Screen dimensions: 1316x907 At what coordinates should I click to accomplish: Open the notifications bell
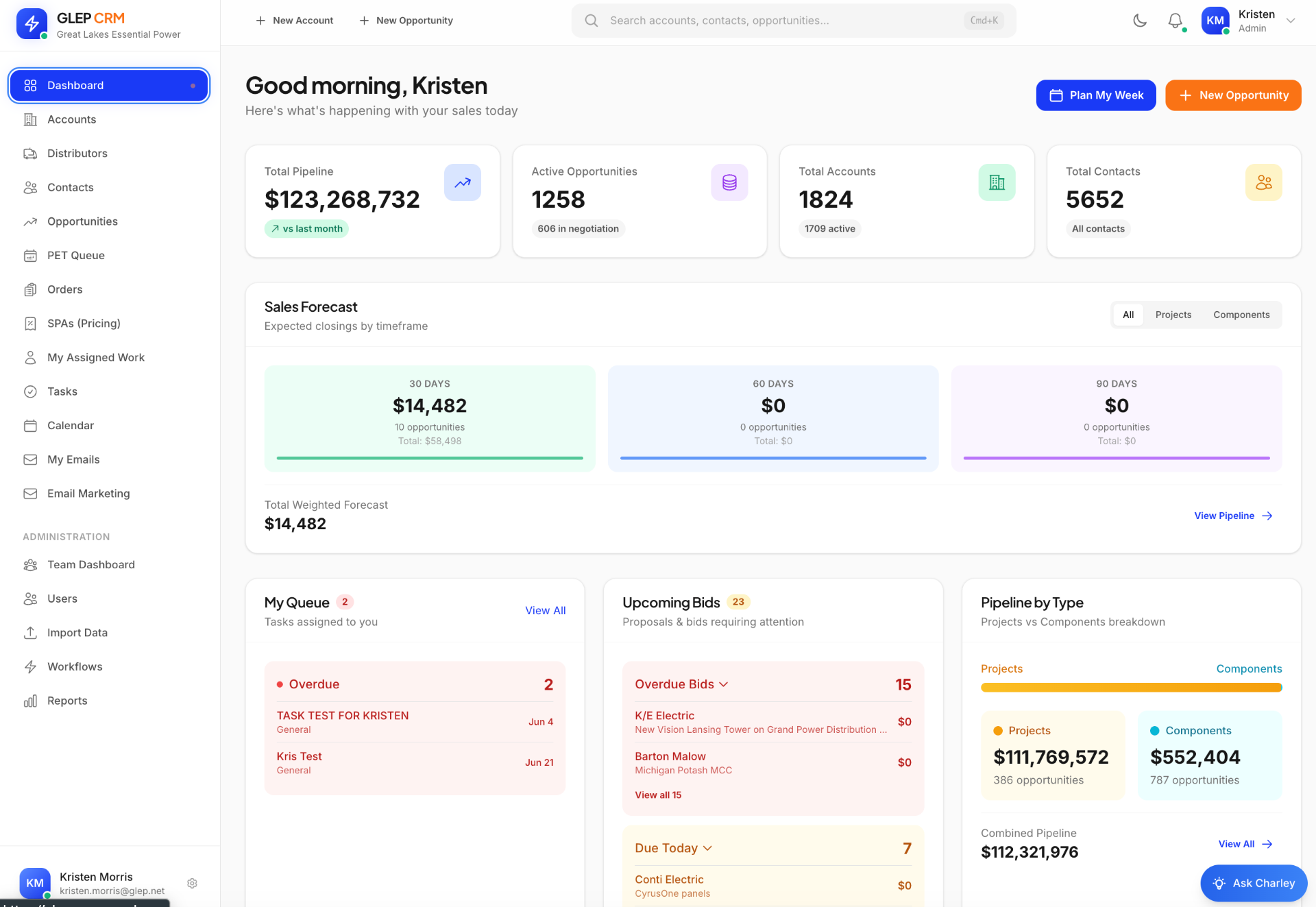(x=1175, y=21)
